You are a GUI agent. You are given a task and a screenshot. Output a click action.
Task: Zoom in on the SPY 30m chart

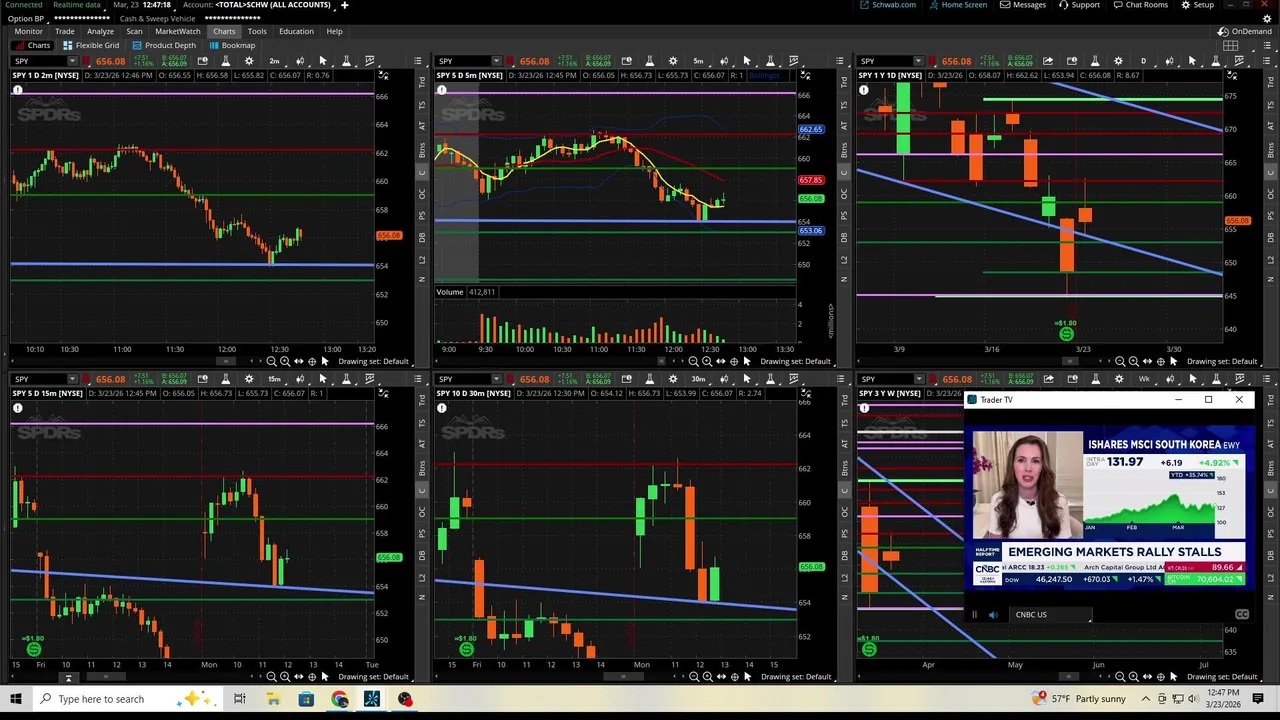coord(707,677)
